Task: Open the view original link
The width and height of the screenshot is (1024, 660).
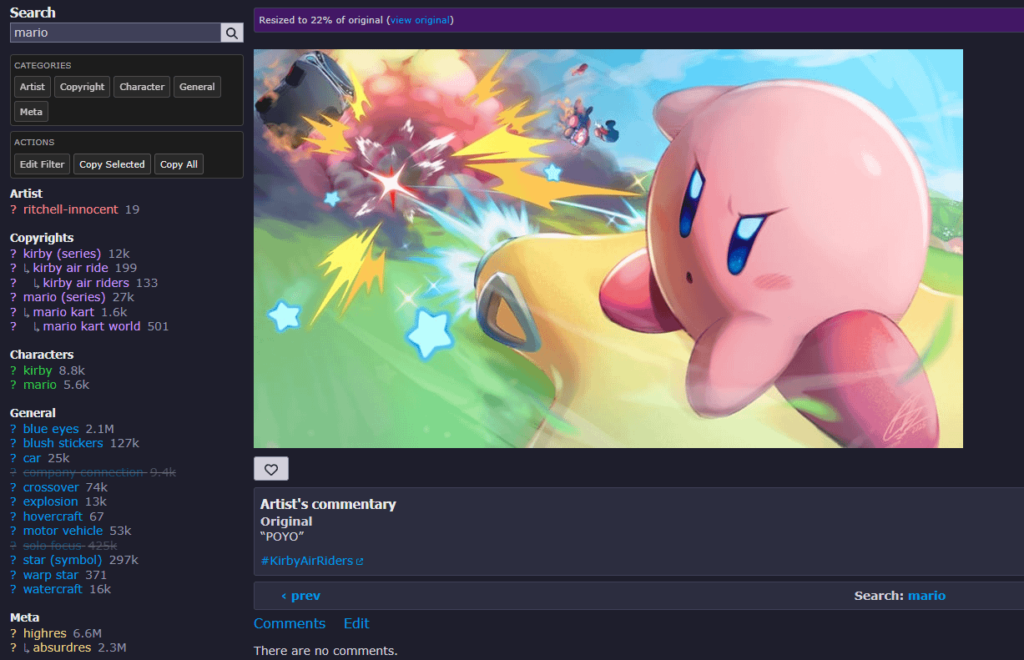Action: [x=420, y=20]
